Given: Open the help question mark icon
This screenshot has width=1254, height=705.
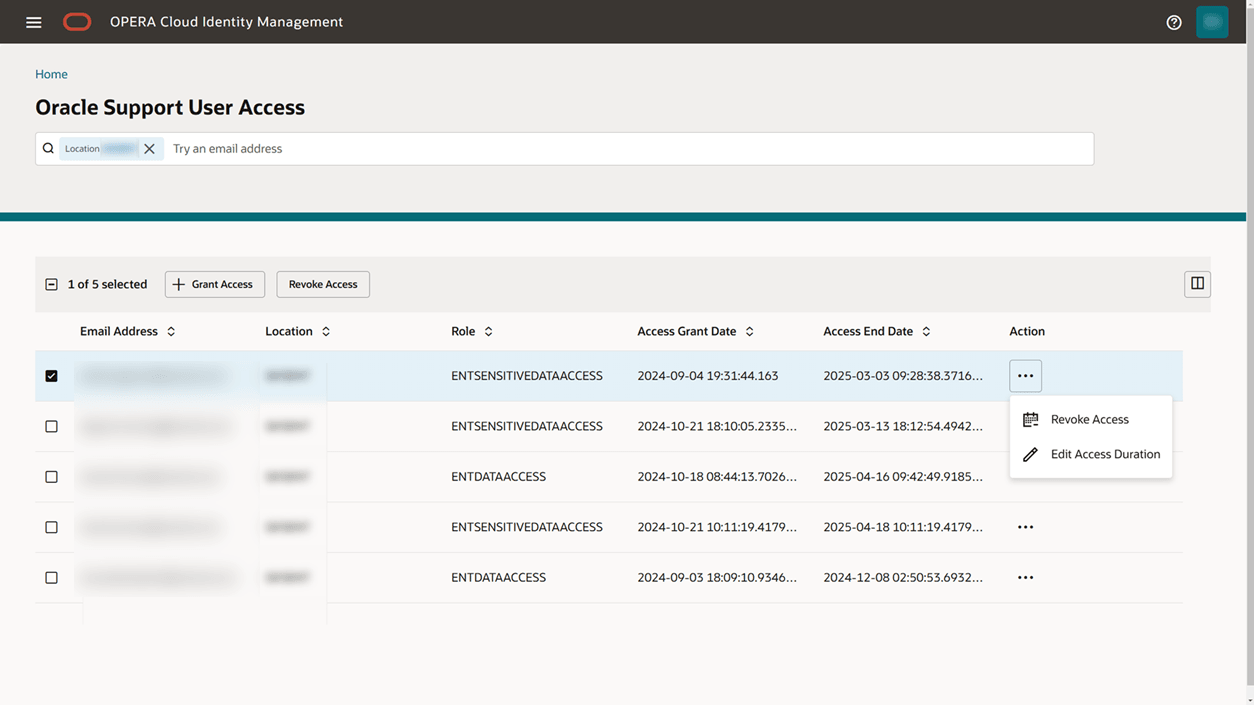Looking at the screenshot, I should 1174,22.
